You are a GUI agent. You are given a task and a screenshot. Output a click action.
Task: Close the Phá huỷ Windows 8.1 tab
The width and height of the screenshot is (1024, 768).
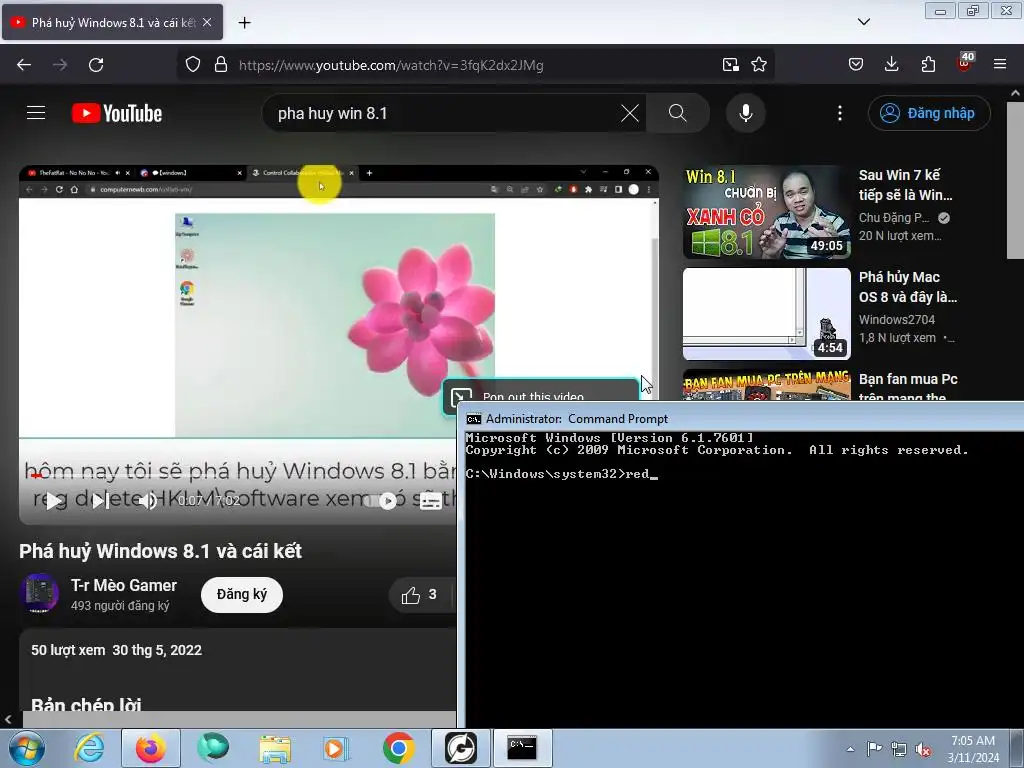coord(207,22)
